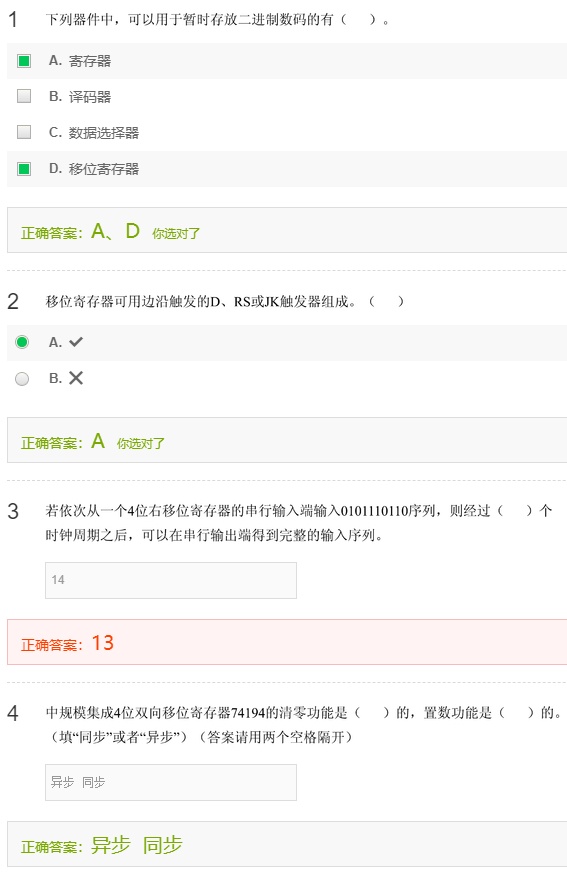Click correct answer letter A for question 2

coord(98,441)
